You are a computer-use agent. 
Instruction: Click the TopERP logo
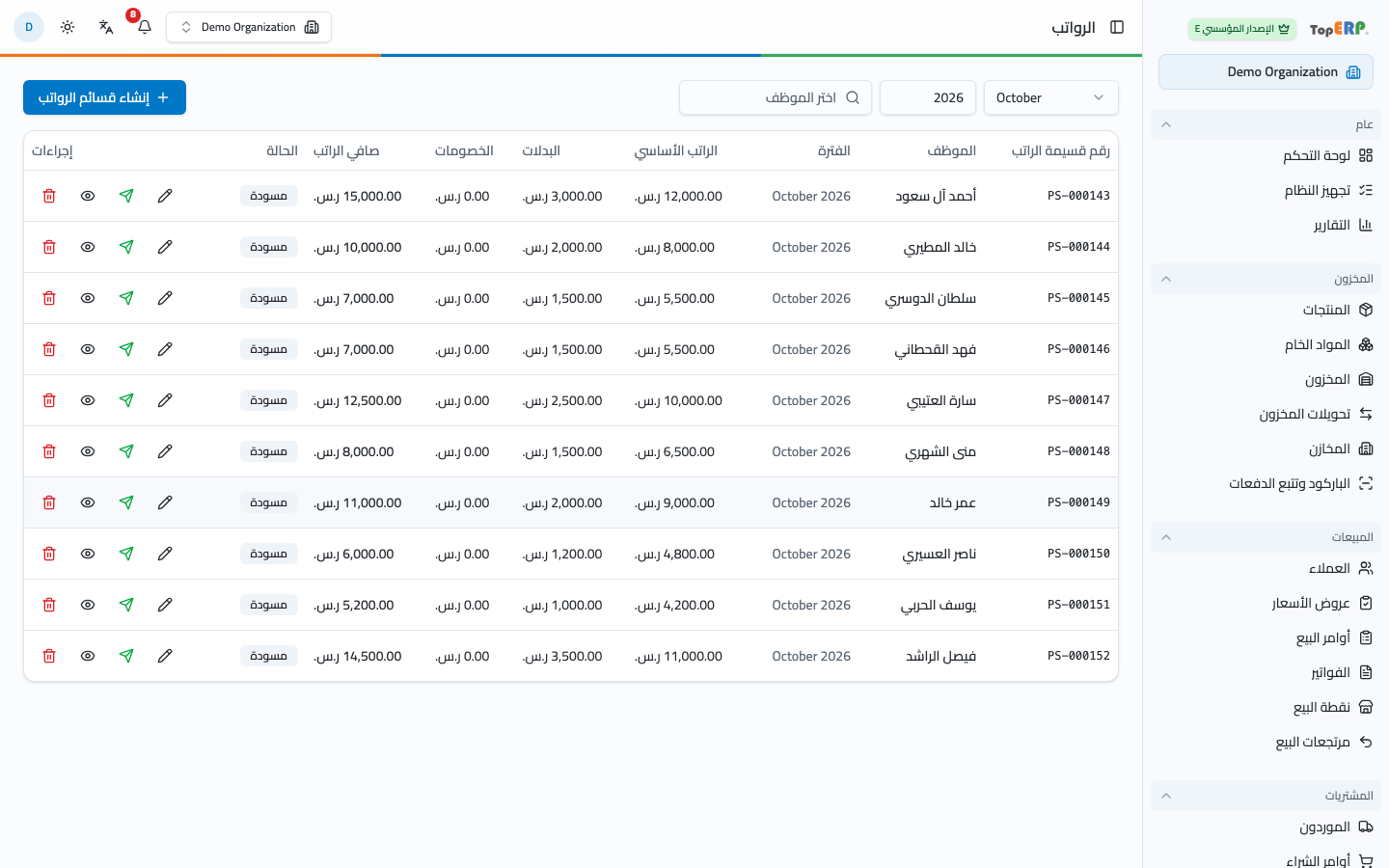tap(1339, 29)
